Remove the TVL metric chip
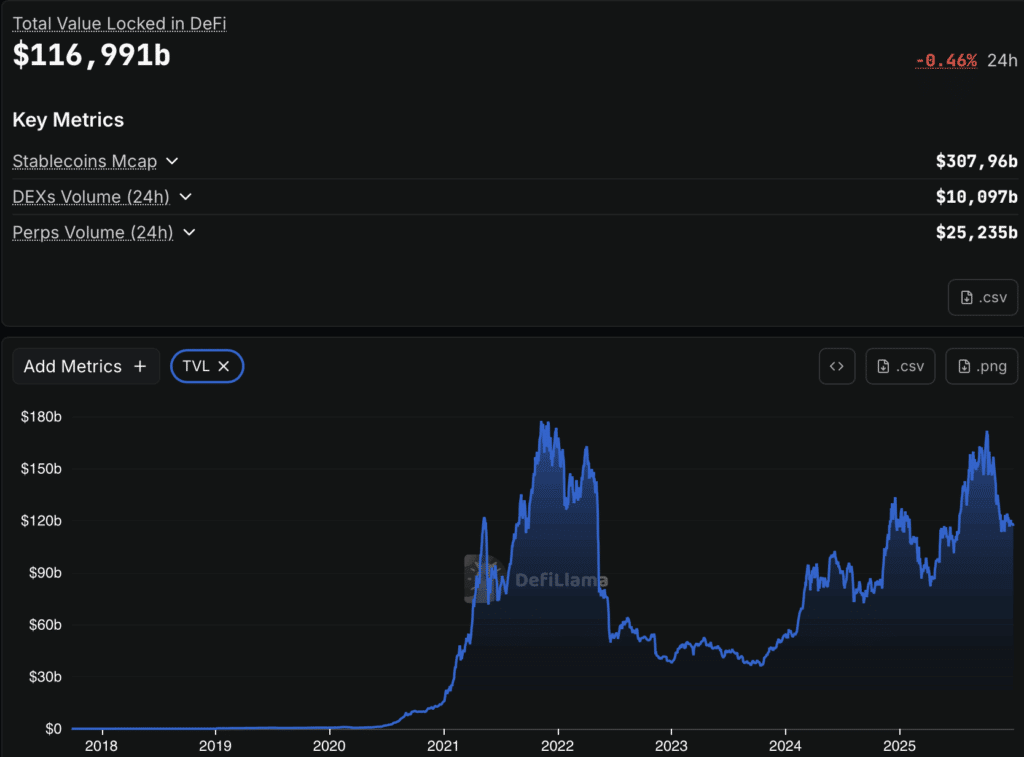Screen dimensions: 1024x757 click(x=223, y=366)
